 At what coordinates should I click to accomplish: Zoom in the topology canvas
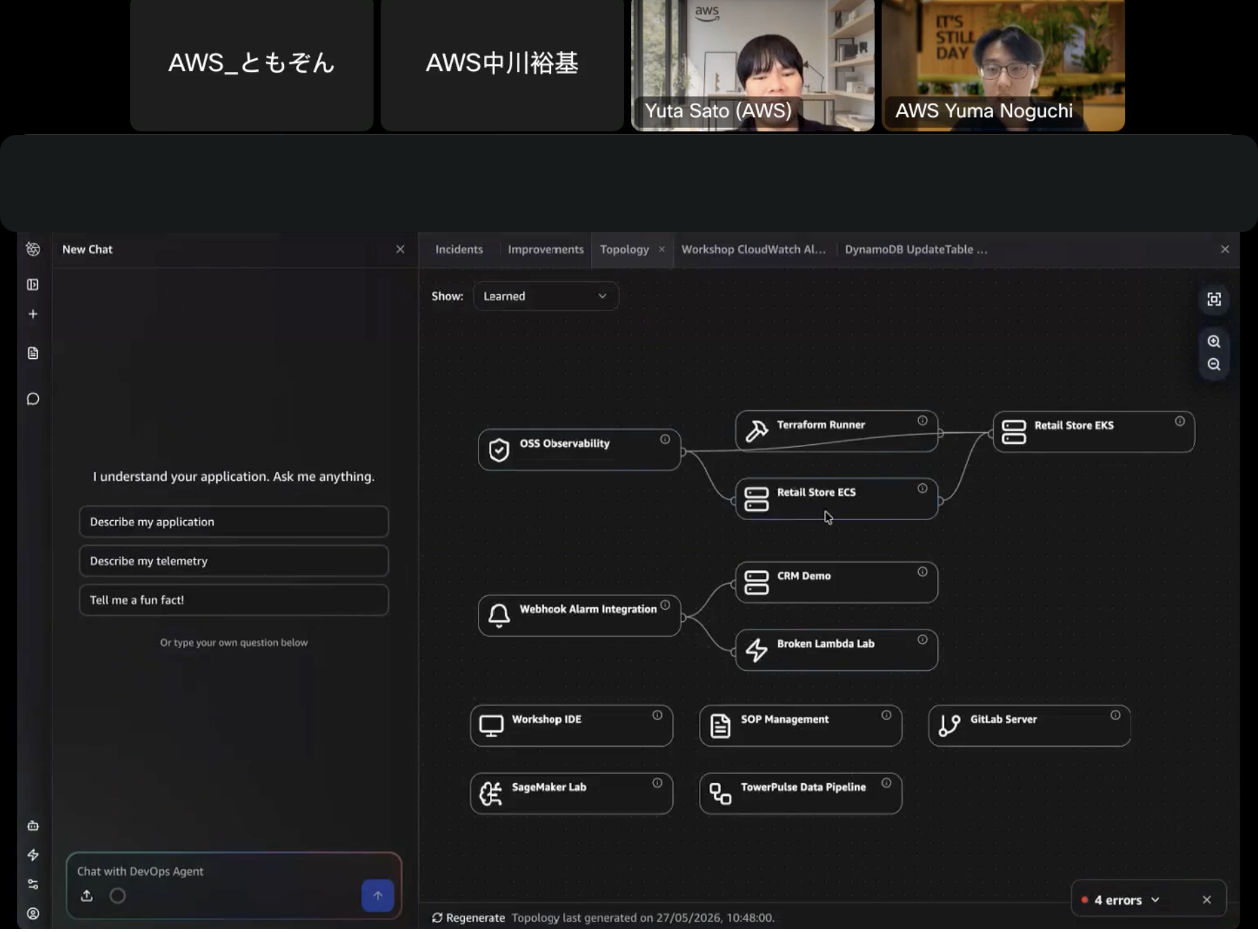tap(1214, 342)
